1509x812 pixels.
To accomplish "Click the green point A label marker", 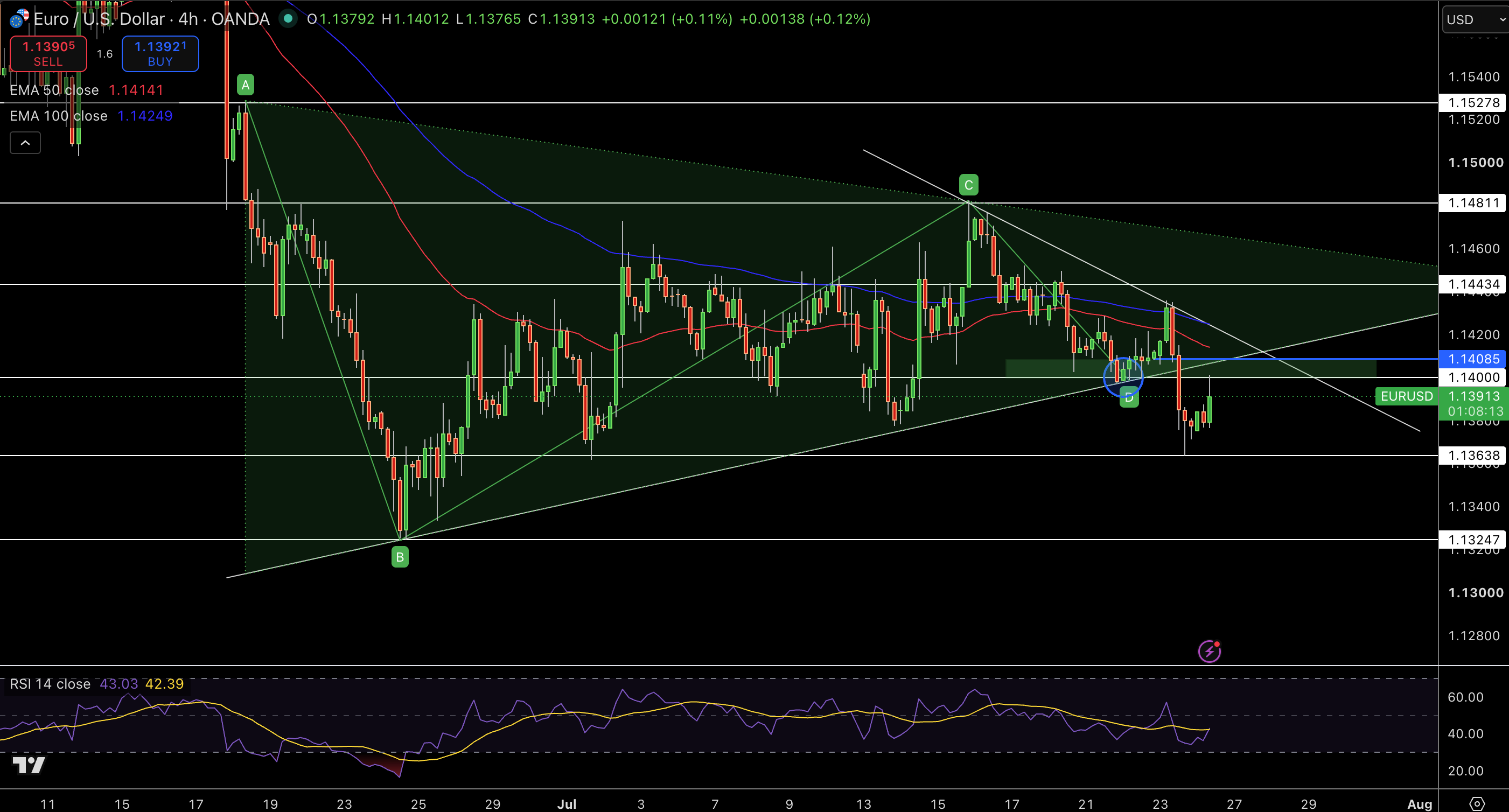I will 246,86.
